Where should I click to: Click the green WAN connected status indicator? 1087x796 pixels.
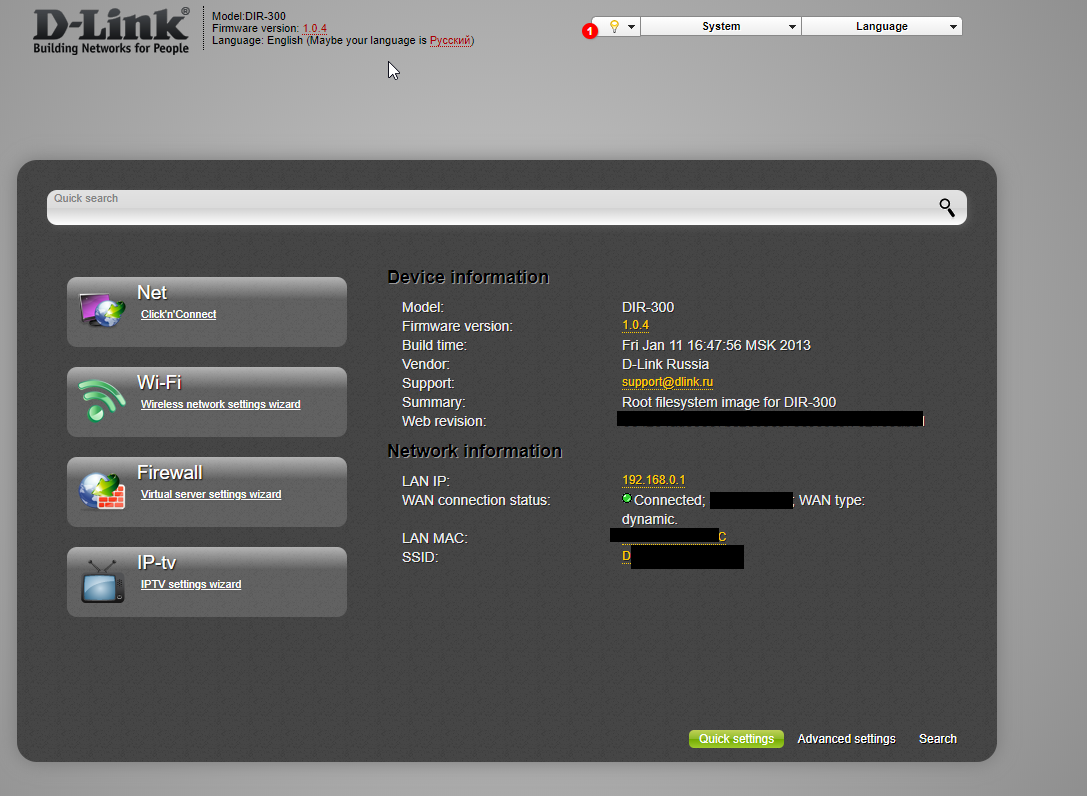pos(627,499)
